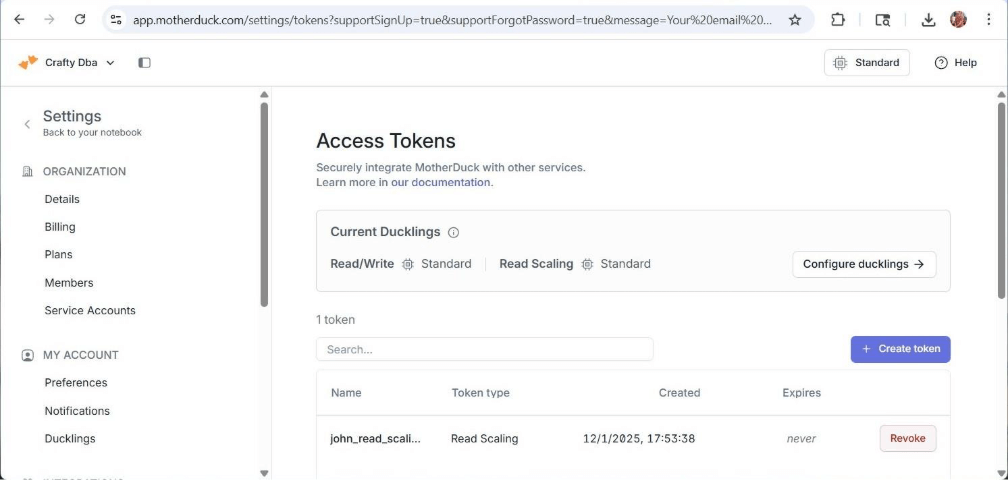
Task: Click the Create token button
Action: (900, 349)
